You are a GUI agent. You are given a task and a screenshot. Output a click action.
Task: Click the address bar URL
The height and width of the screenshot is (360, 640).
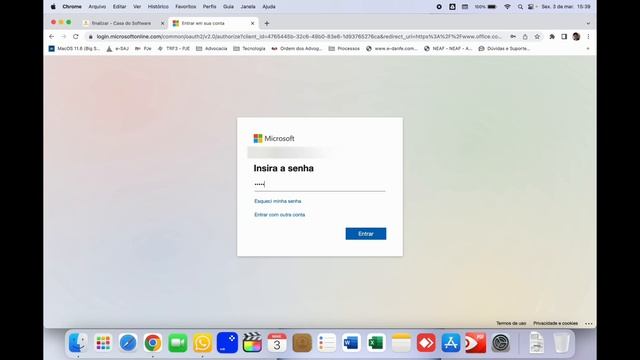click(299, 37)
